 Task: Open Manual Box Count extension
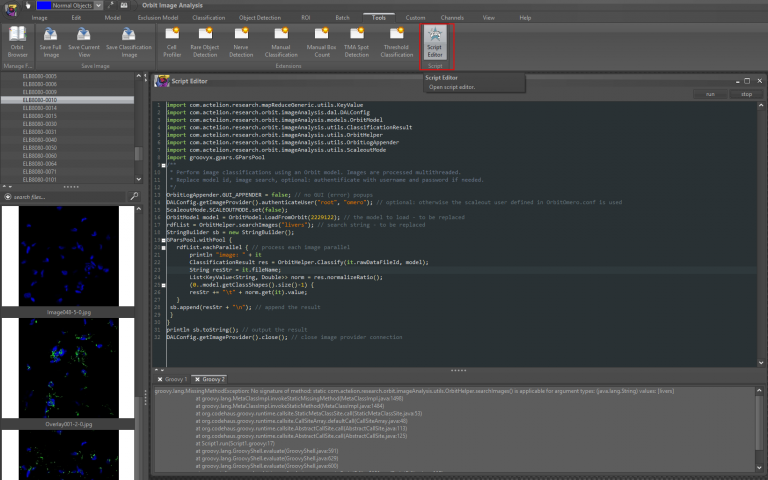321,42
